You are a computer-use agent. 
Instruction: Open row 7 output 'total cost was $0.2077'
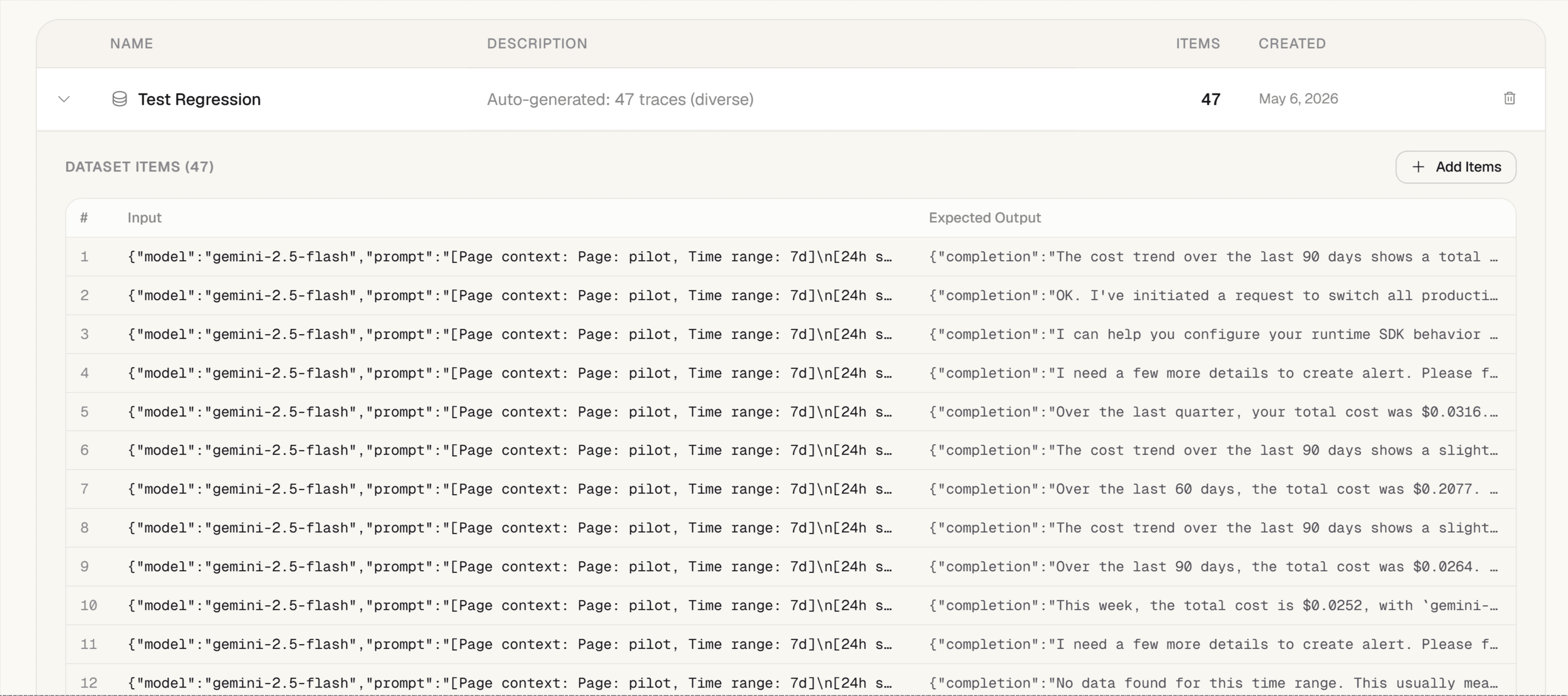[1213, 489]
